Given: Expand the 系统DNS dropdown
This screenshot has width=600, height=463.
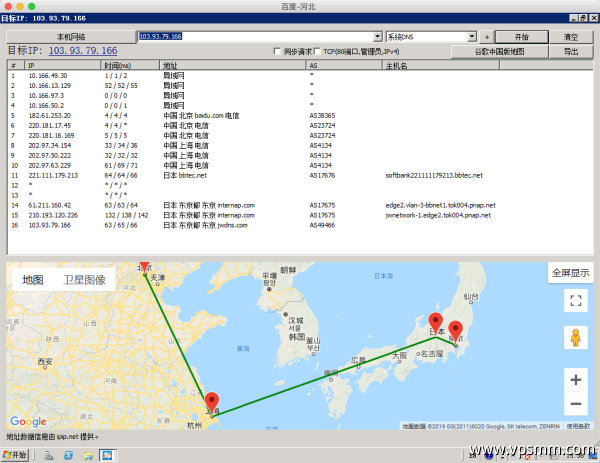Looking at the screenshot, I should pyautogui.click(x=472, y=37).
